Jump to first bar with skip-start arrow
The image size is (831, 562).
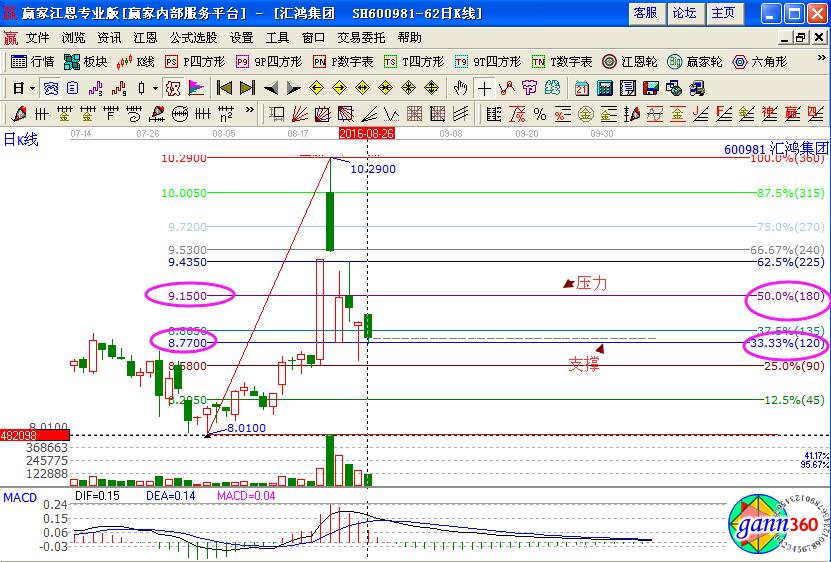pyautogui.click(x=224, y=87)
